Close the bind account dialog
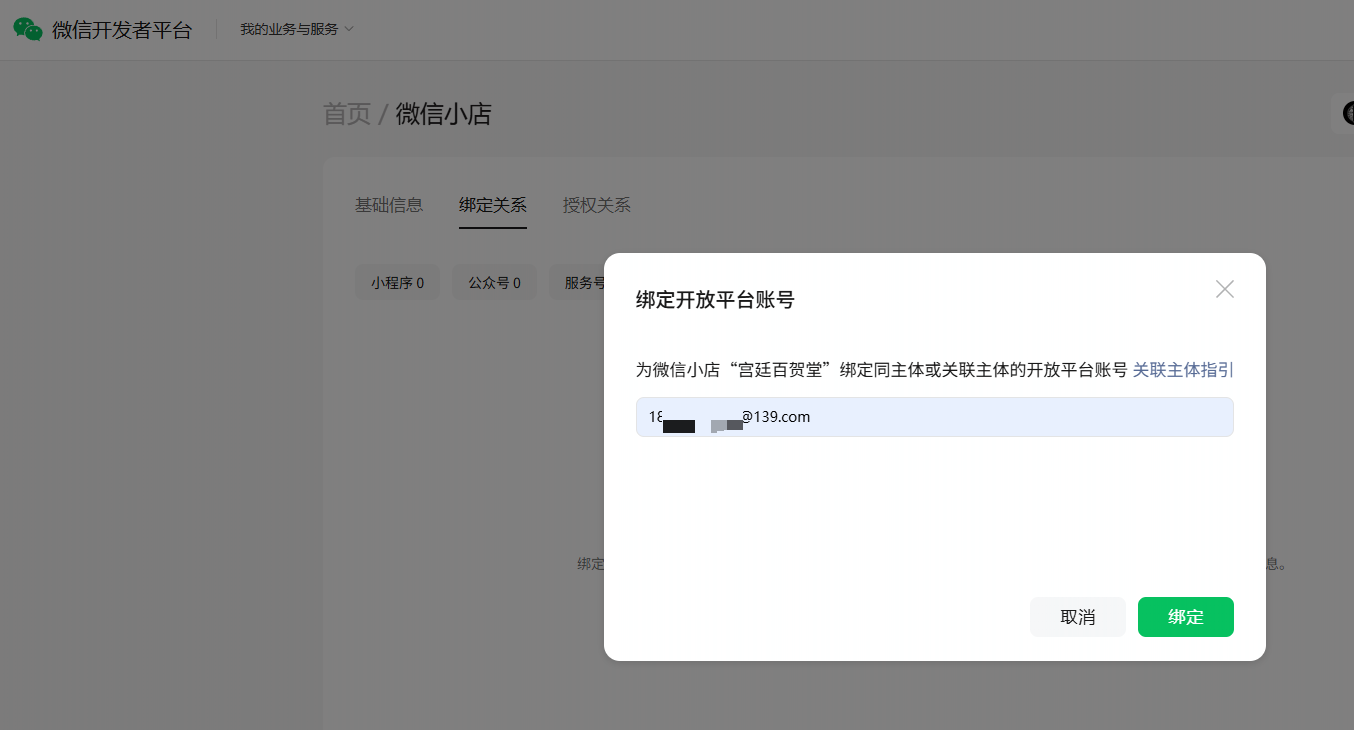Viewport: 1354px width, 730px height. (x=1224, y=289)
